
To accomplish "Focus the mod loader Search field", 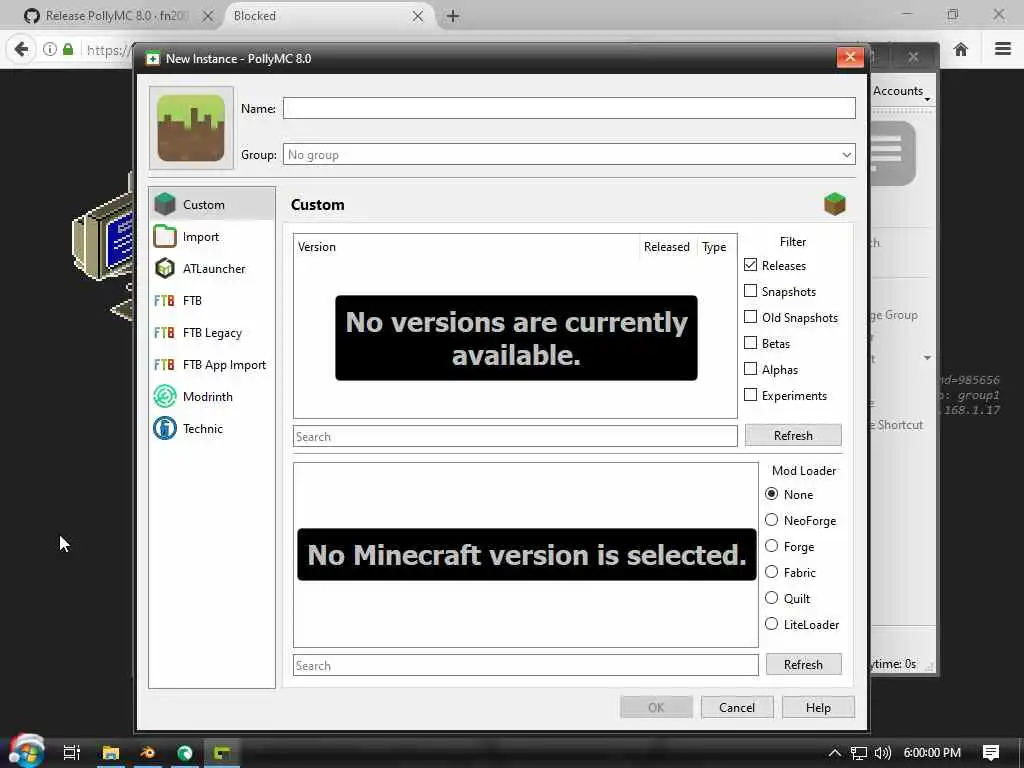I will tap(526, 665).
